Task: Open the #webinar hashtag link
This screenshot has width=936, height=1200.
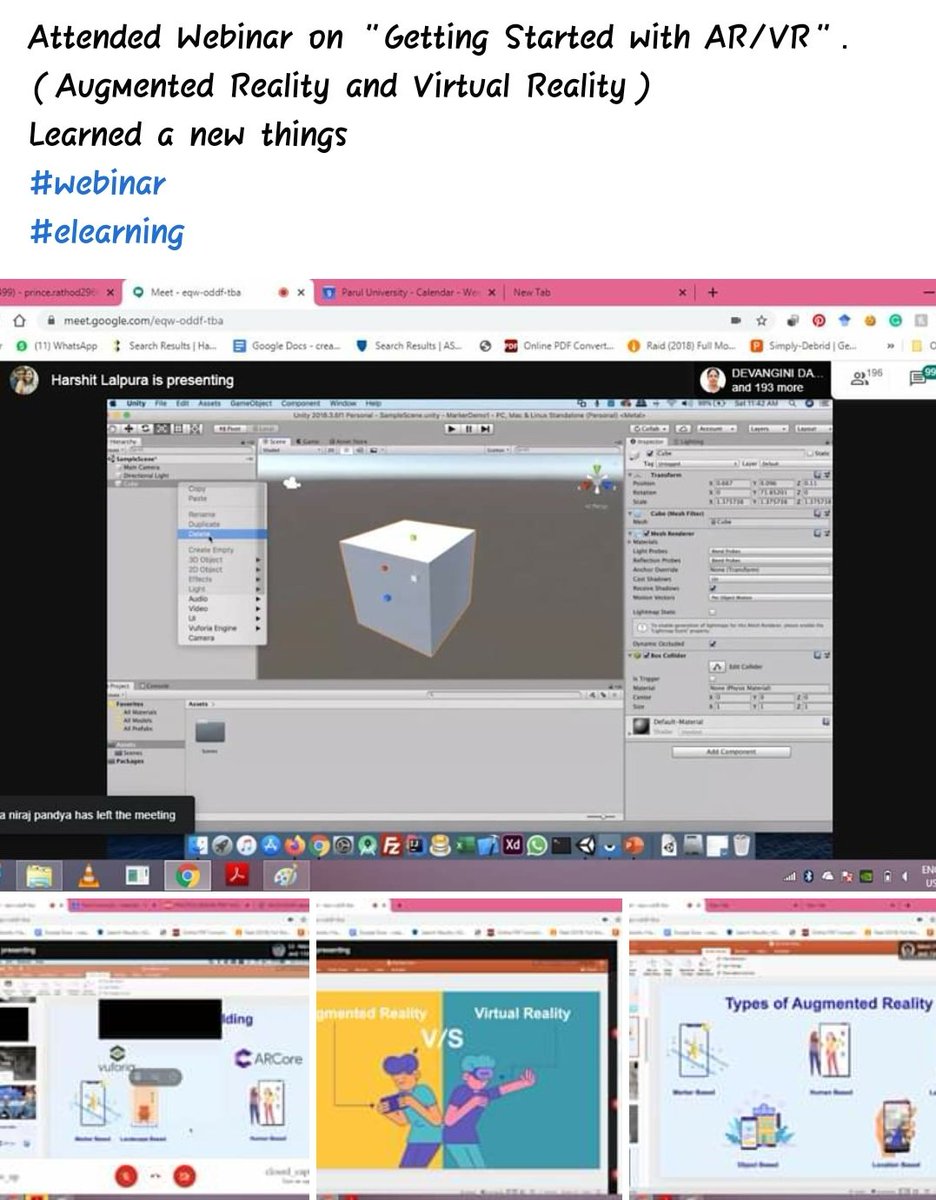Action: [98, 183]
